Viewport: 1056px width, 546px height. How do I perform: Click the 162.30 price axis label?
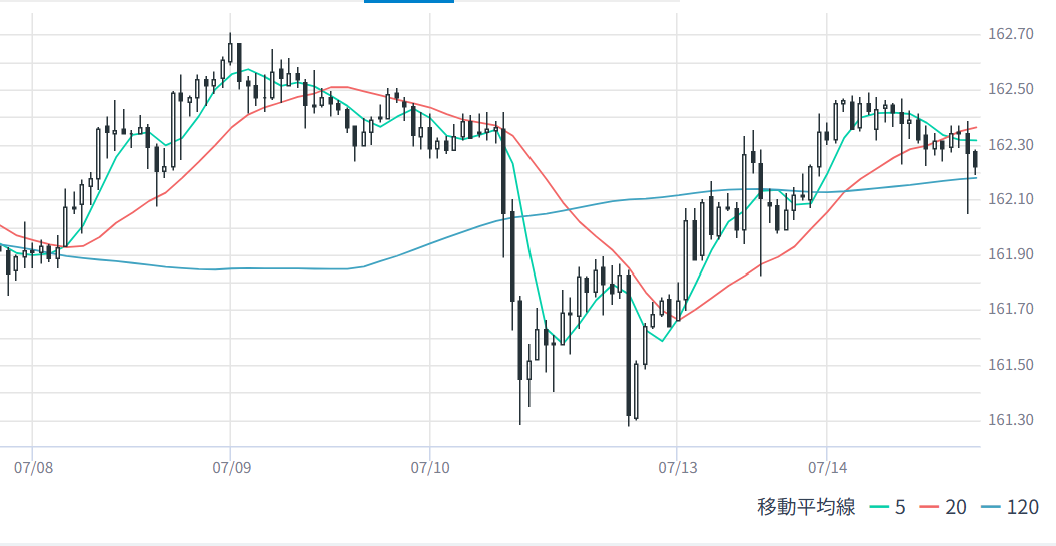coord(1010,145)
